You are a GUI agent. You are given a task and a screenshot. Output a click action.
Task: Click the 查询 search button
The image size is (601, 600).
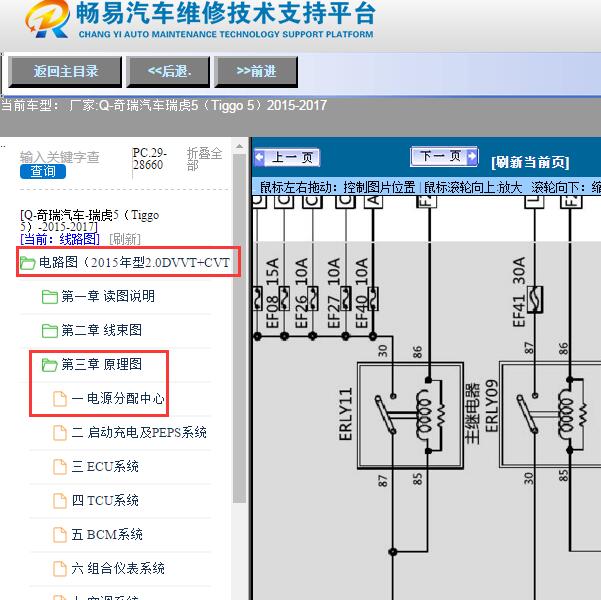[43, 171]
